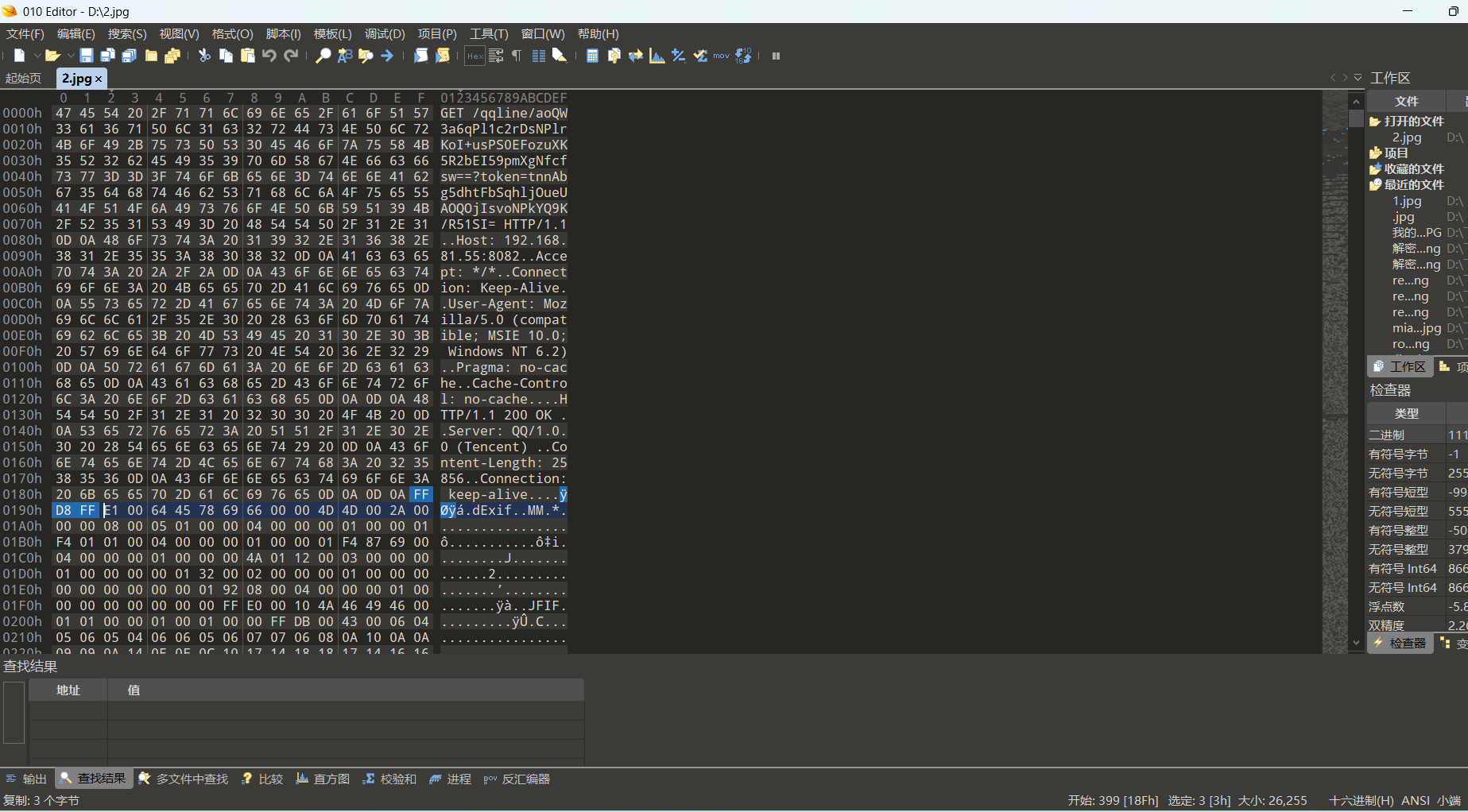Toggle show whitespace paragraph icon
Image resolution: width=1468 pixels, height=812 pixels.
pyautogui.click(x=517, y=56)
